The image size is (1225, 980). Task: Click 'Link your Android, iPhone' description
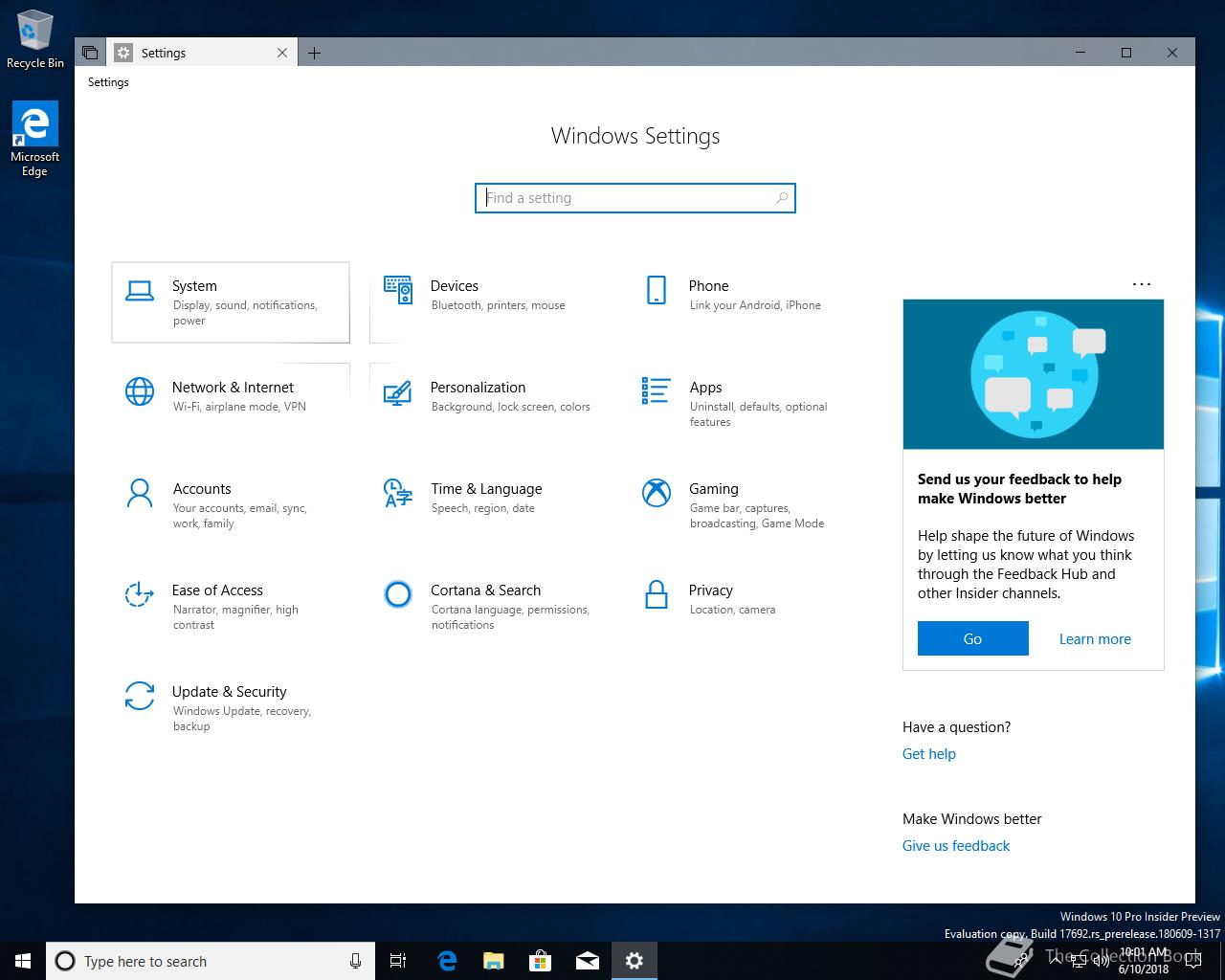755,305
